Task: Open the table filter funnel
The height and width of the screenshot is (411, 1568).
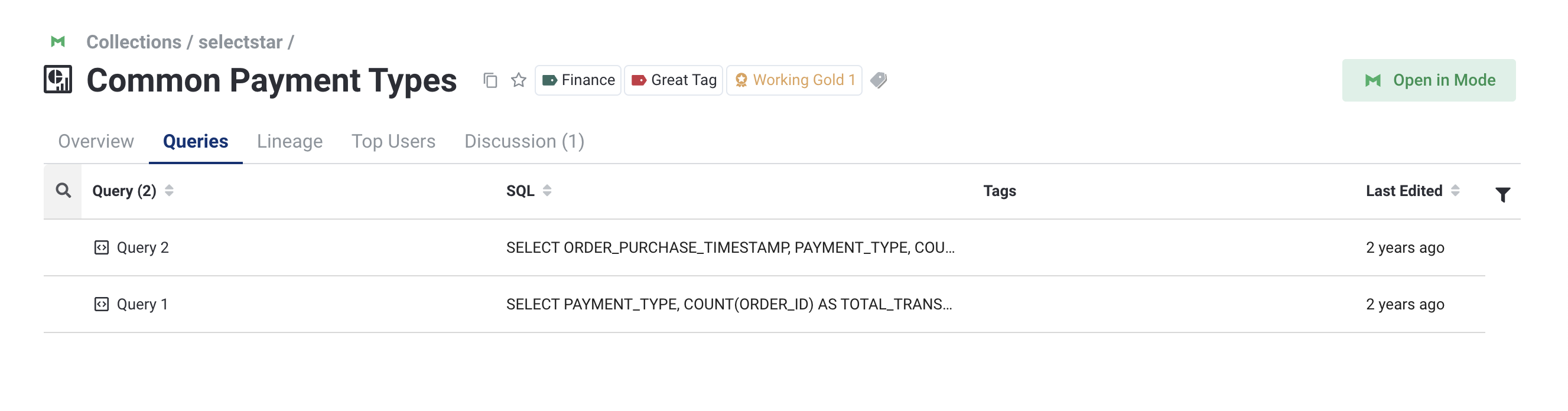Action: coord(1502,194)
